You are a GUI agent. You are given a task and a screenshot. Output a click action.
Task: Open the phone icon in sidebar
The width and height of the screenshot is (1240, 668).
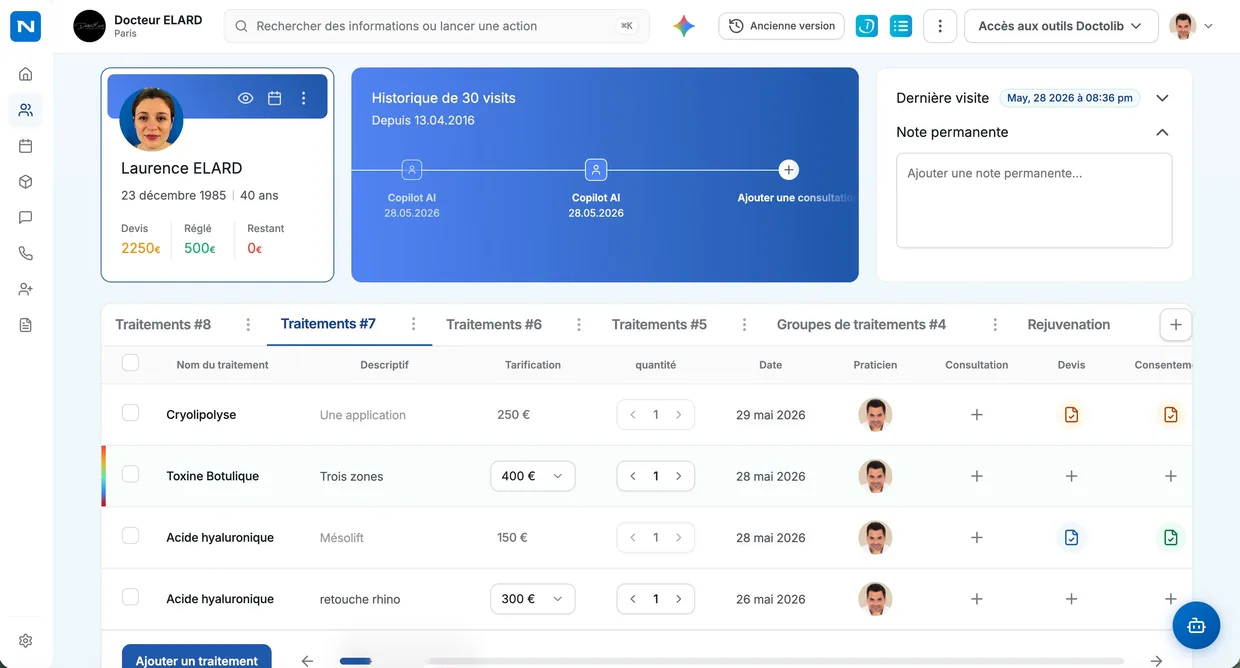tap(26, 254)
